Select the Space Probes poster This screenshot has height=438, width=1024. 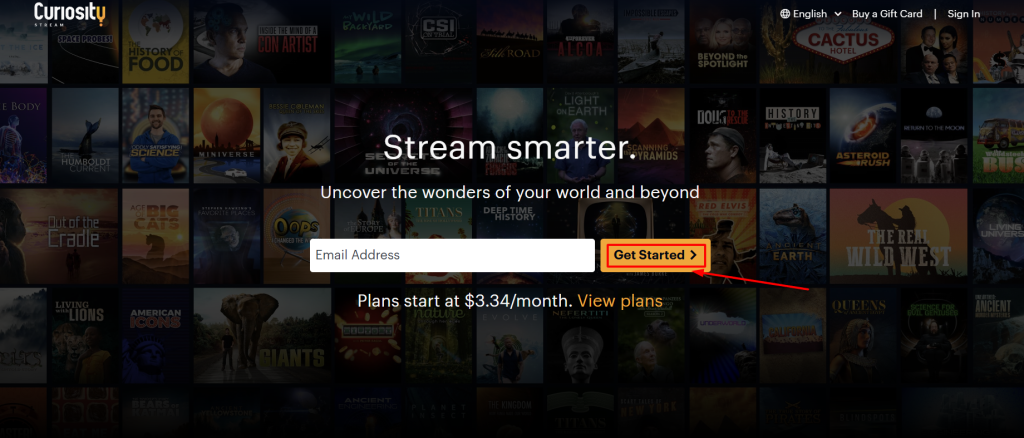pos(85,42)
